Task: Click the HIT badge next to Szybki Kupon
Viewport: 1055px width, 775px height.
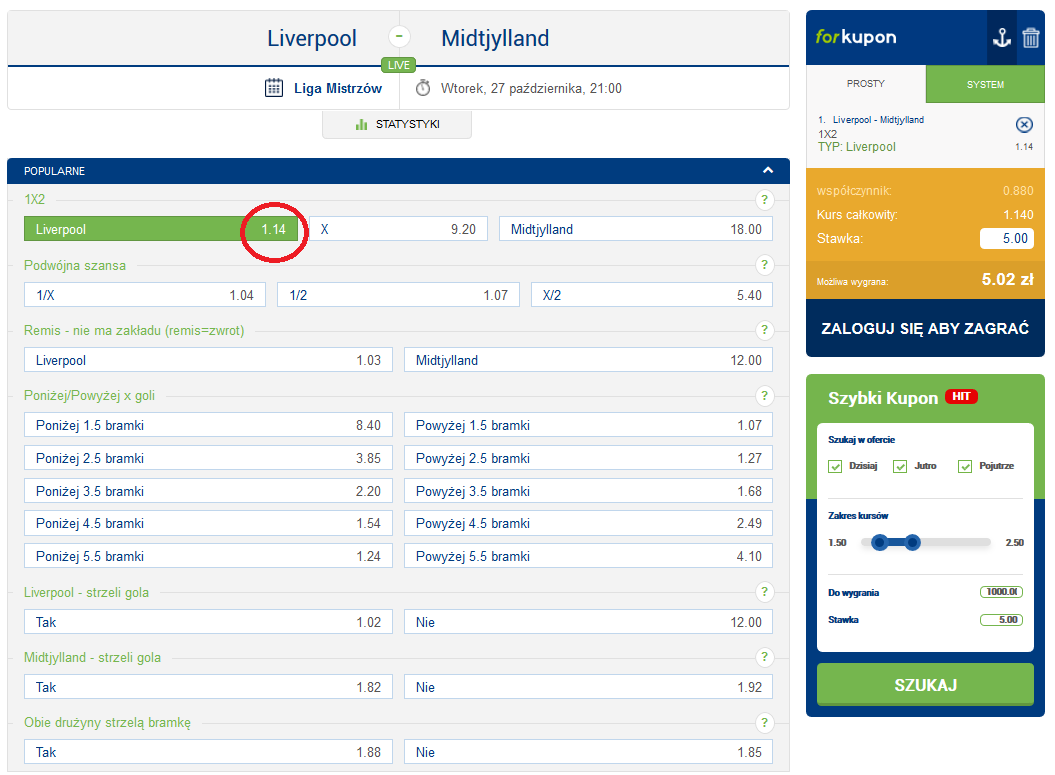Action: [961, 396]
